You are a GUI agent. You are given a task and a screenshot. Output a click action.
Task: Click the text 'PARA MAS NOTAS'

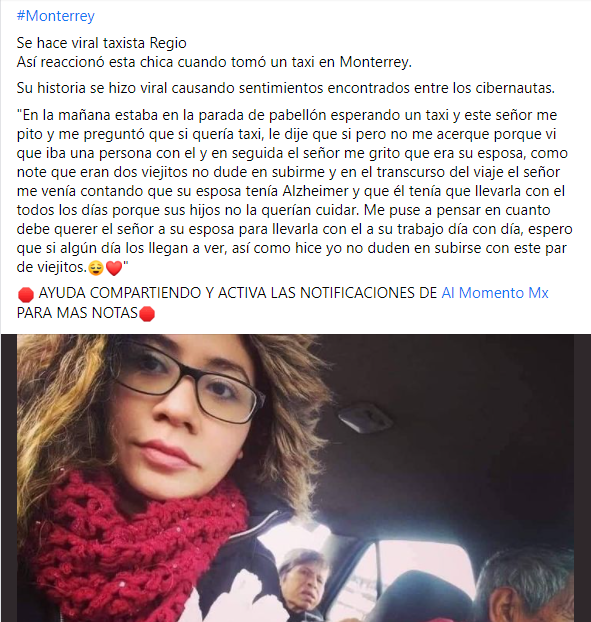pyautogui.click(x=77, y=313)
